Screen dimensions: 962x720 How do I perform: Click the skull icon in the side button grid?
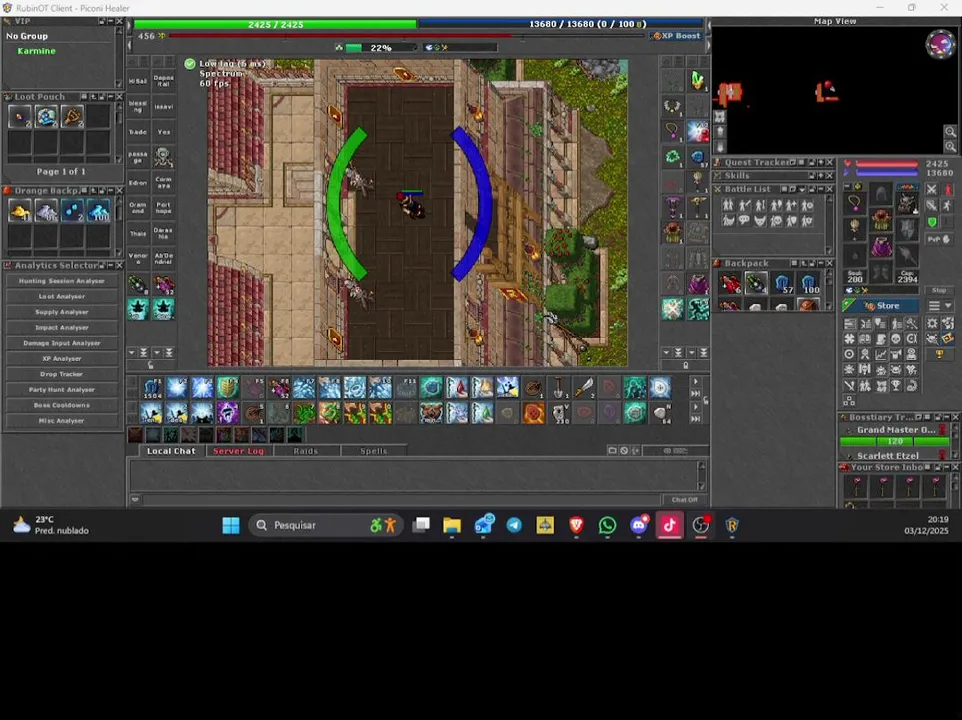point(896,339)
